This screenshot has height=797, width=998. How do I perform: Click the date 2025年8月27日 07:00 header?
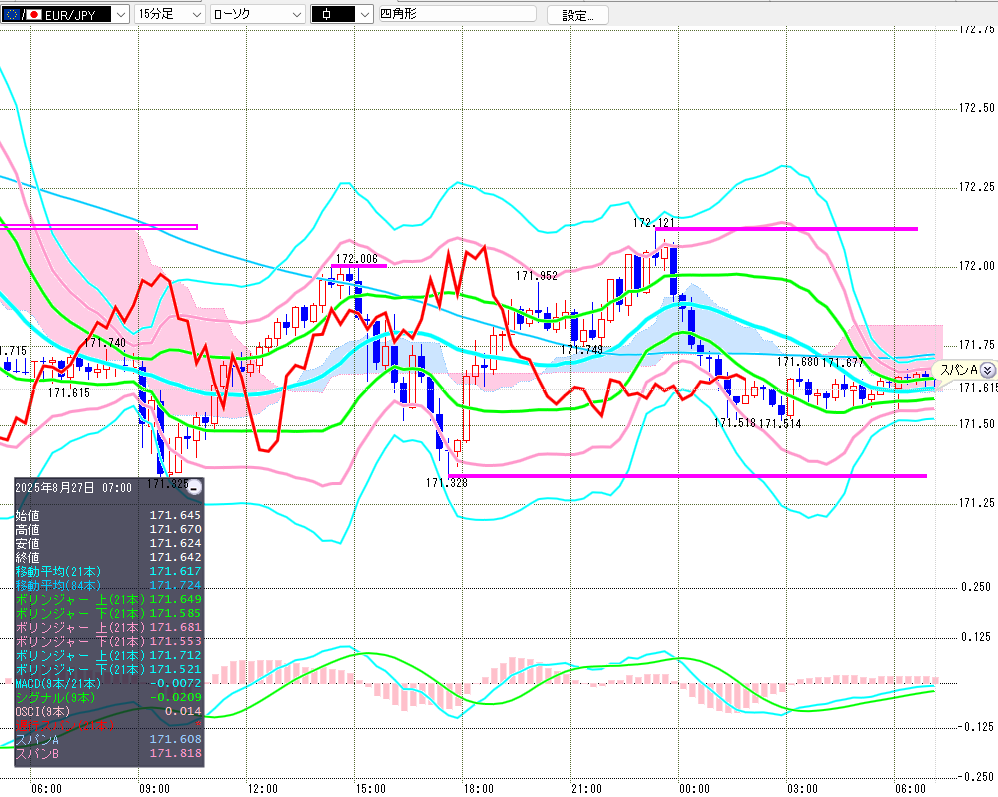[x=73, y=488]
